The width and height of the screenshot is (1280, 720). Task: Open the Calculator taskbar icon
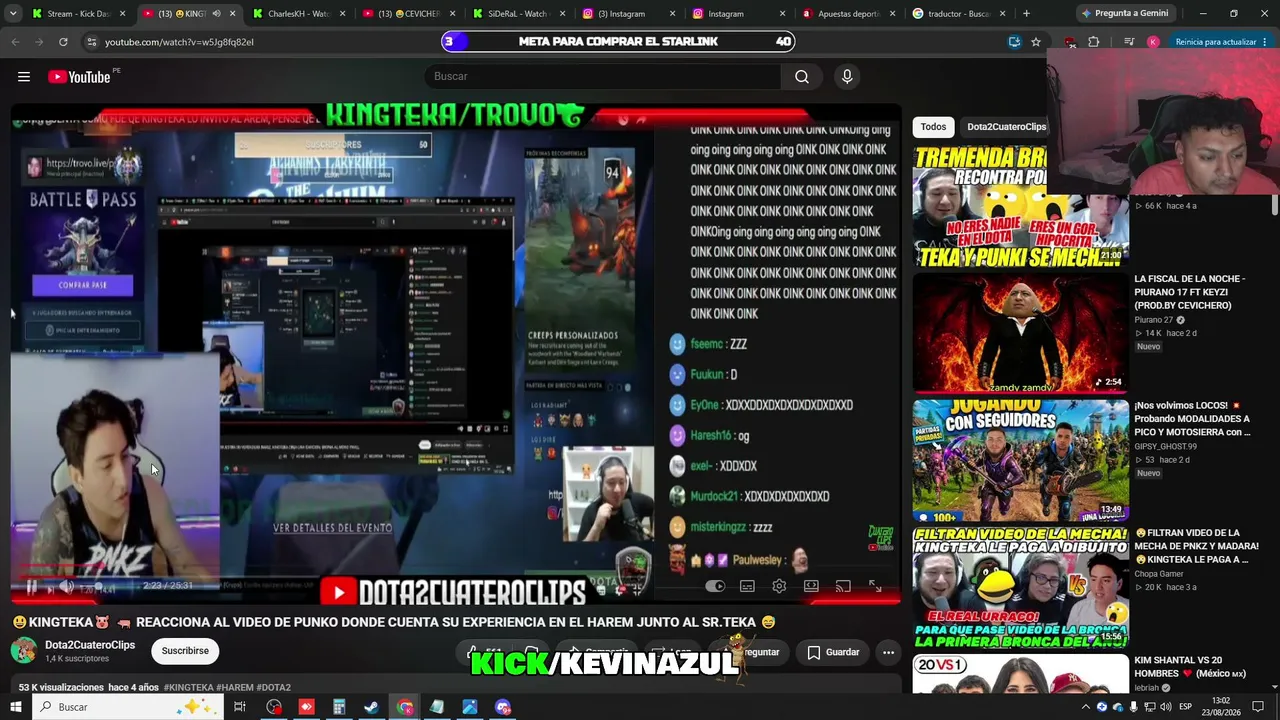[x=339, y=707]
